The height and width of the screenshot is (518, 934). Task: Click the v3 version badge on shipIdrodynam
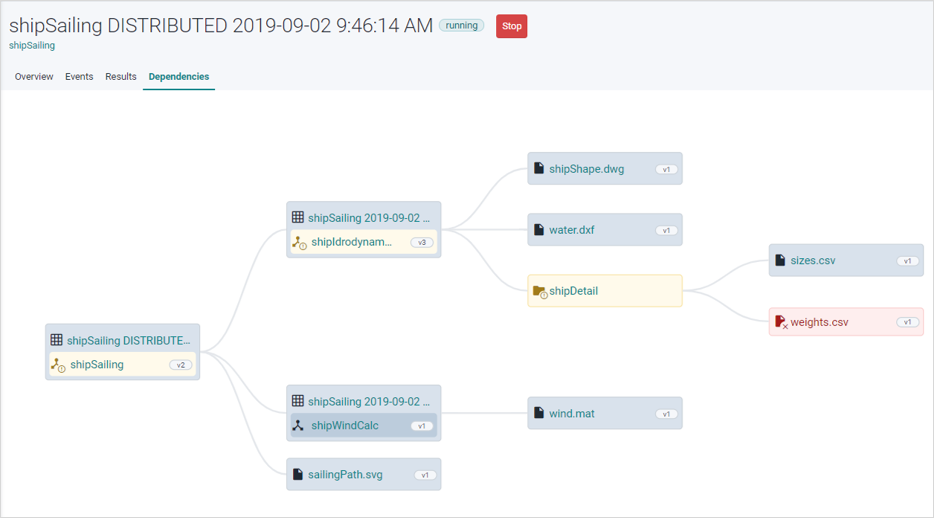[422, 242]
